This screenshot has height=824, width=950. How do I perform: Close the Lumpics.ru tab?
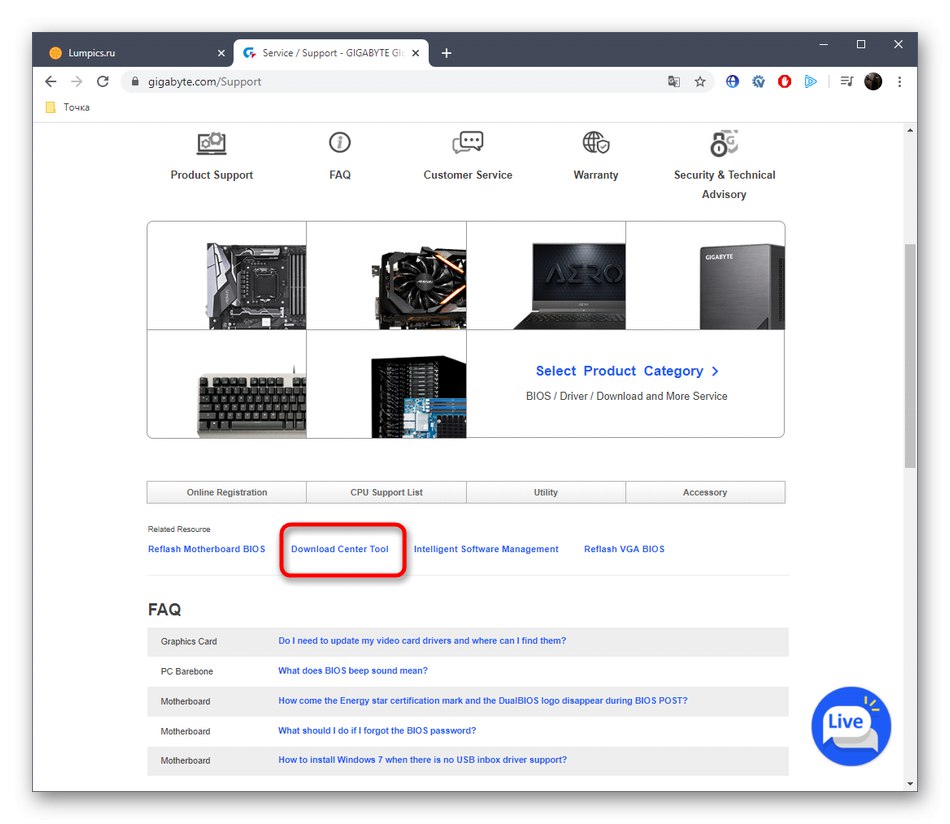221,53
